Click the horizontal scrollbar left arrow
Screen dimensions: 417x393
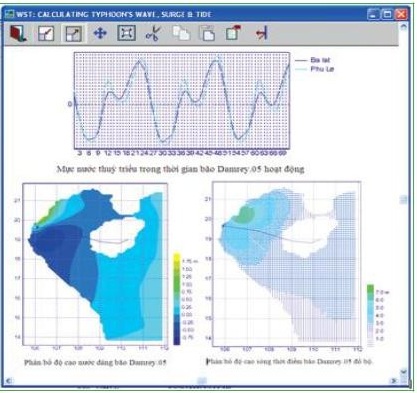9,380
